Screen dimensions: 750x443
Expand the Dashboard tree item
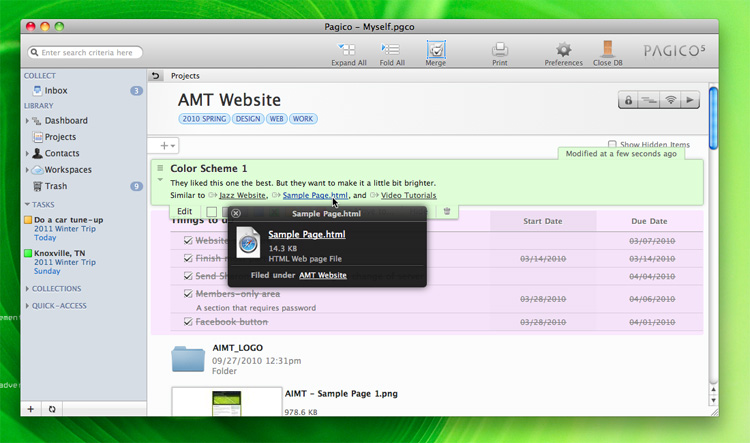point(27,121)
